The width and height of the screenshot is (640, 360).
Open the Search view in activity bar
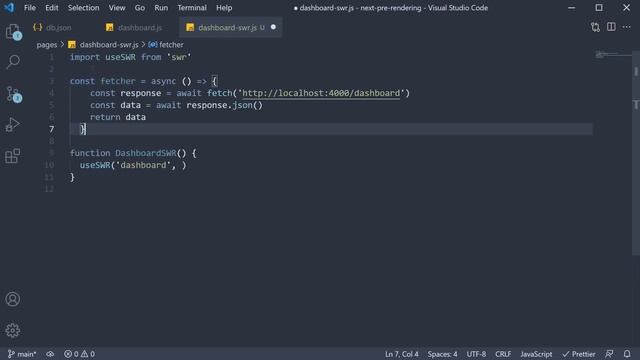pos(13,62)
